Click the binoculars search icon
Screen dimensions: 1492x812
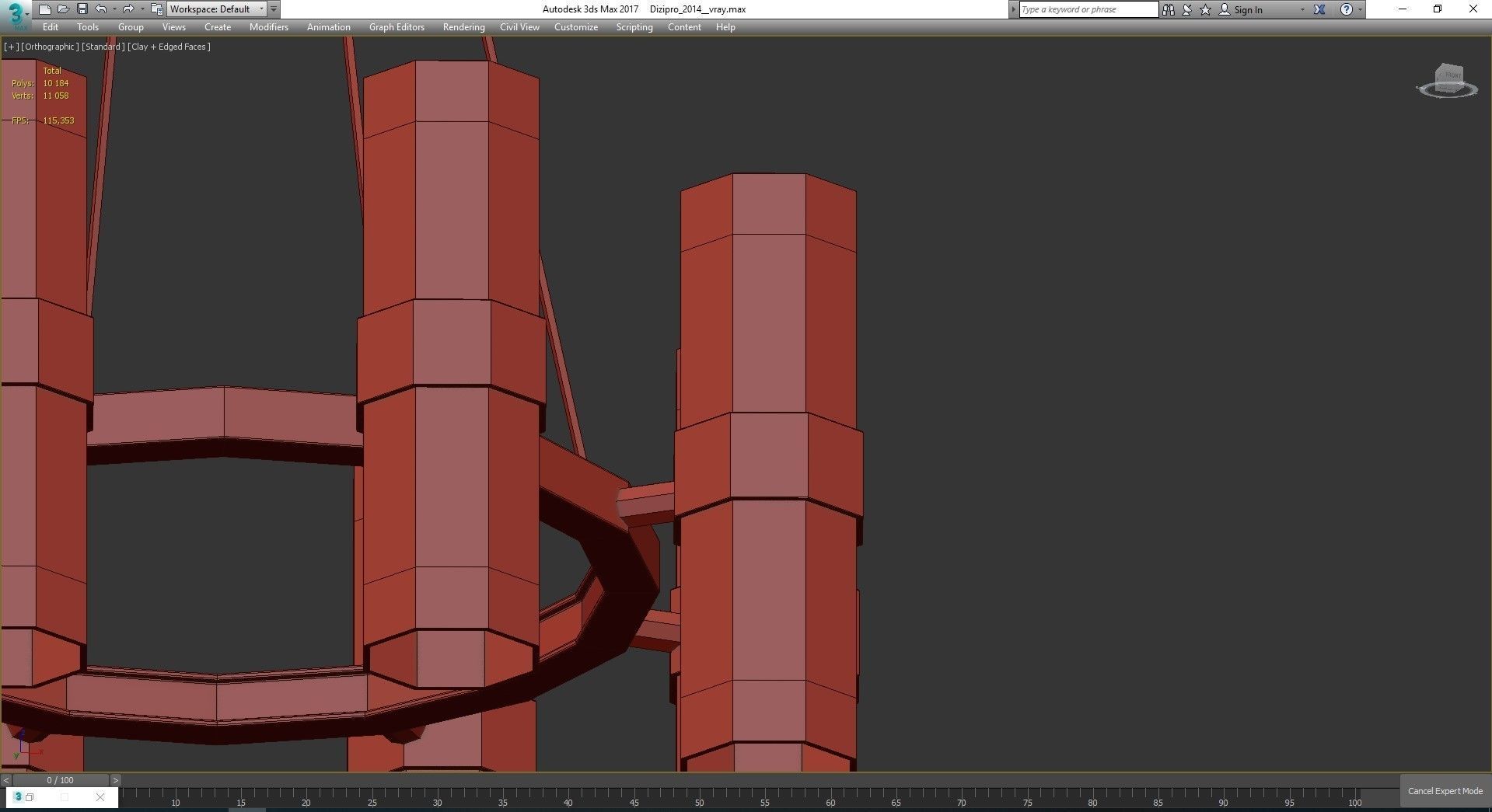[x=1169, y=9]
